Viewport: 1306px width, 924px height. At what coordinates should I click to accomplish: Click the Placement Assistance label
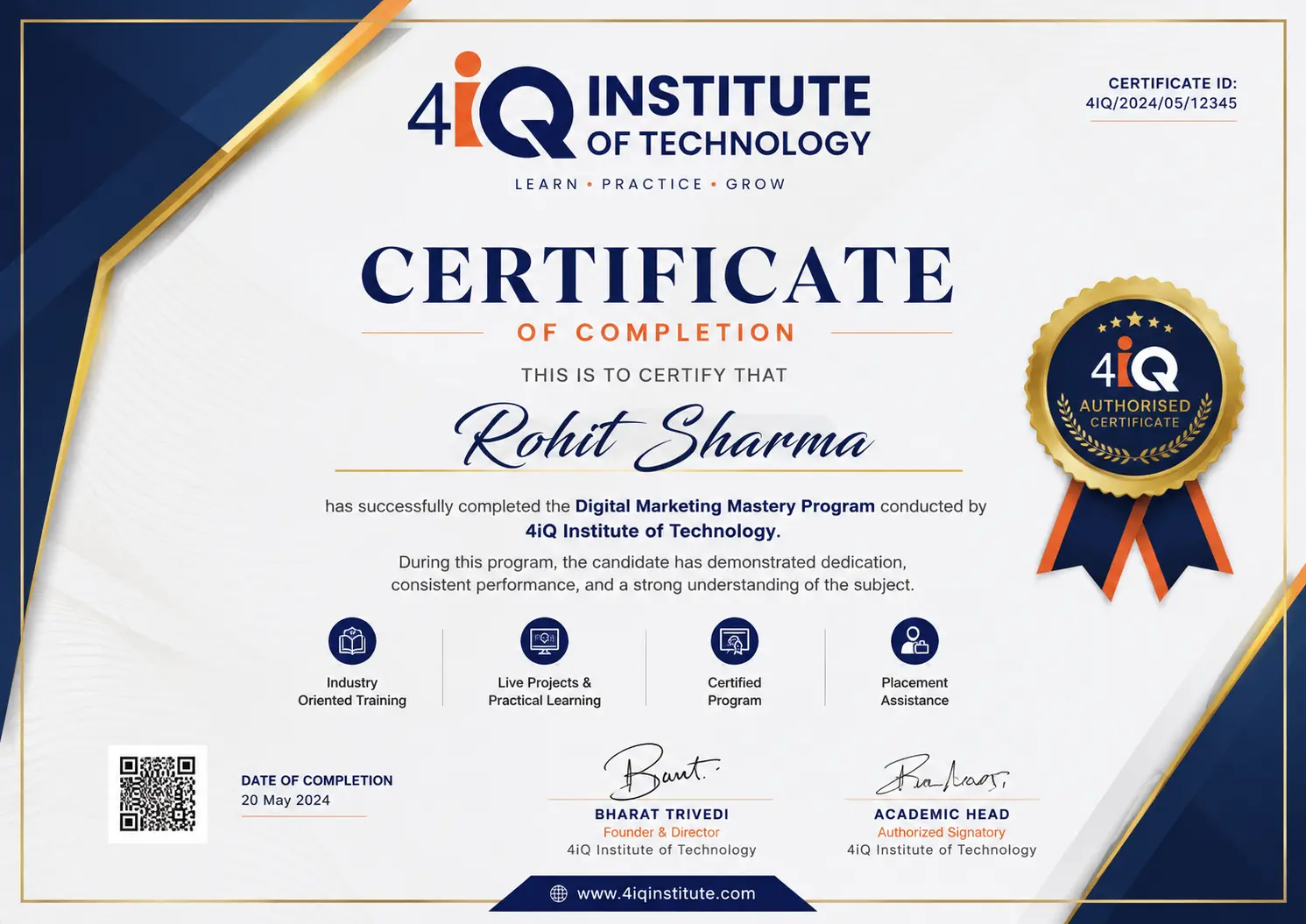coord(914,691)
